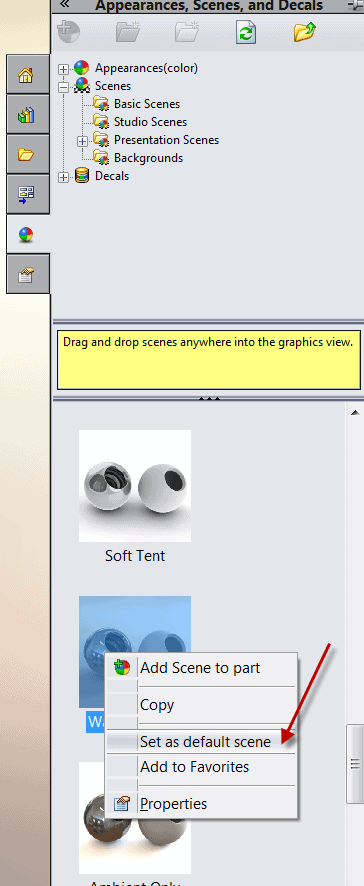The width and height of the screenshot is (364, 886).
Task: Select the Soft Tent scene thumbnail
Action: click(135, 486)
